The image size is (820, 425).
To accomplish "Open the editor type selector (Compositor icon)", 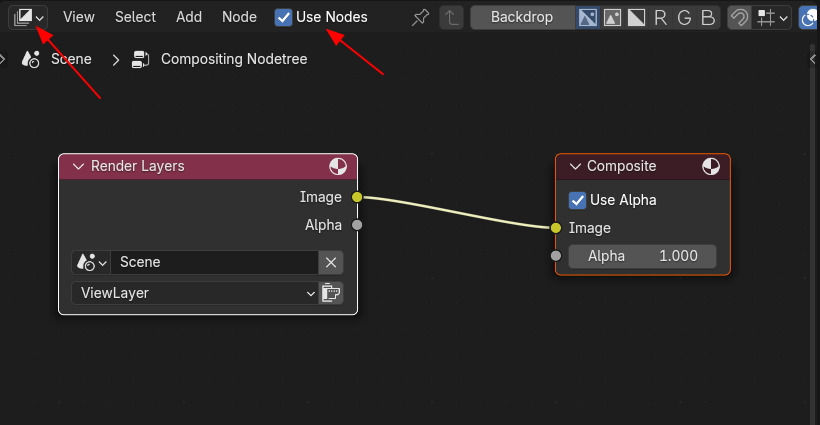I will tap(28, 17).
